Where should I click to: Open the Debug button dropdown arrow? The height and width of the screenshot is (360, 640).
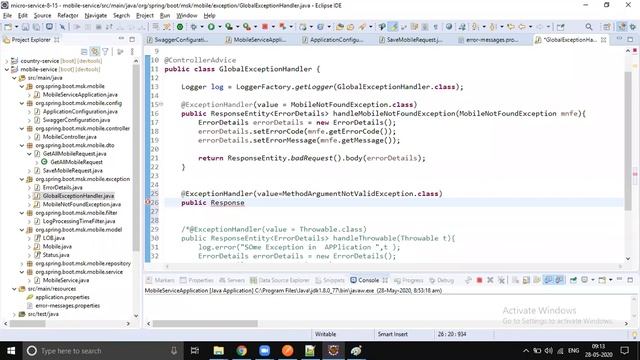point(202,27)
